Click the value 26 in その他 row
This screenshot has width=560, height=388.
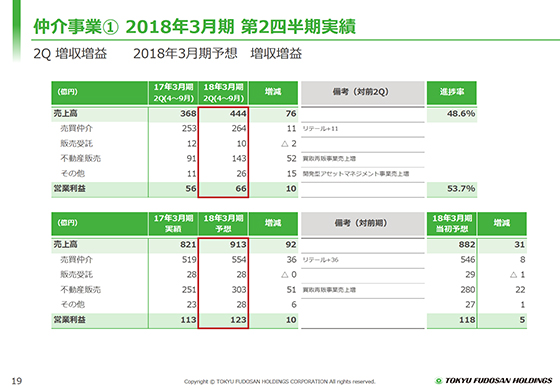click(x=241, y=174)
